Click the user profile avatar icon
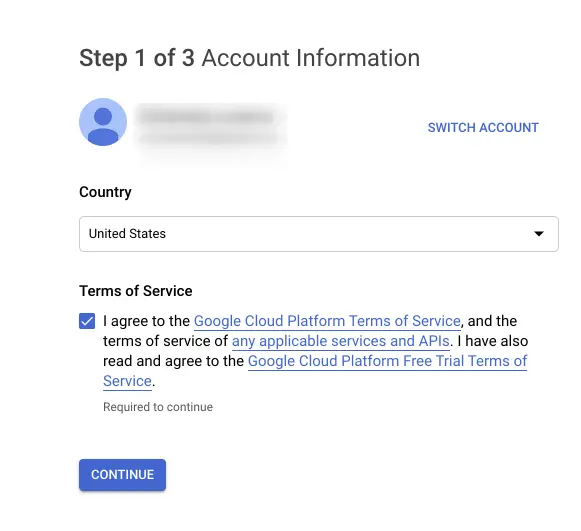The height and width of the screenshot is (531, 581). pos(103,122)
